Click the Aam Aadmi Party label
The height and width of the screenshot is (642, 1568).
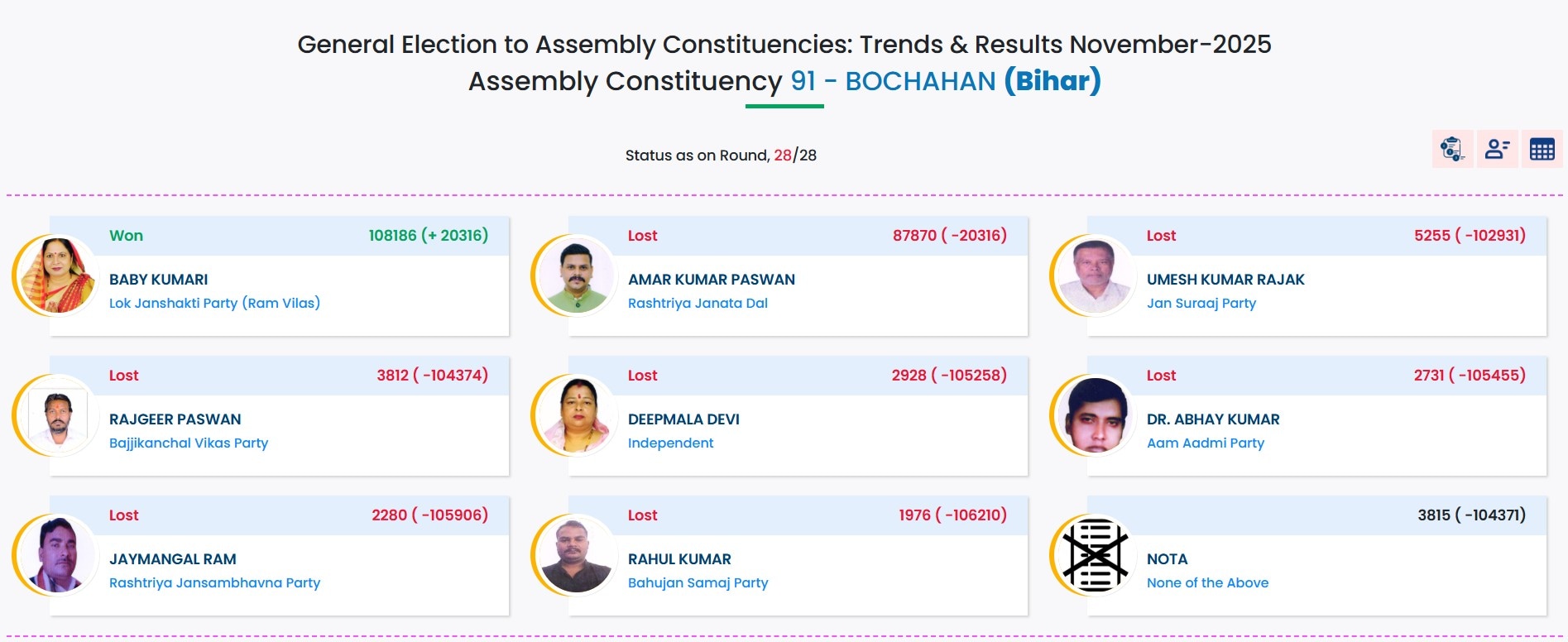(1205, 443)
